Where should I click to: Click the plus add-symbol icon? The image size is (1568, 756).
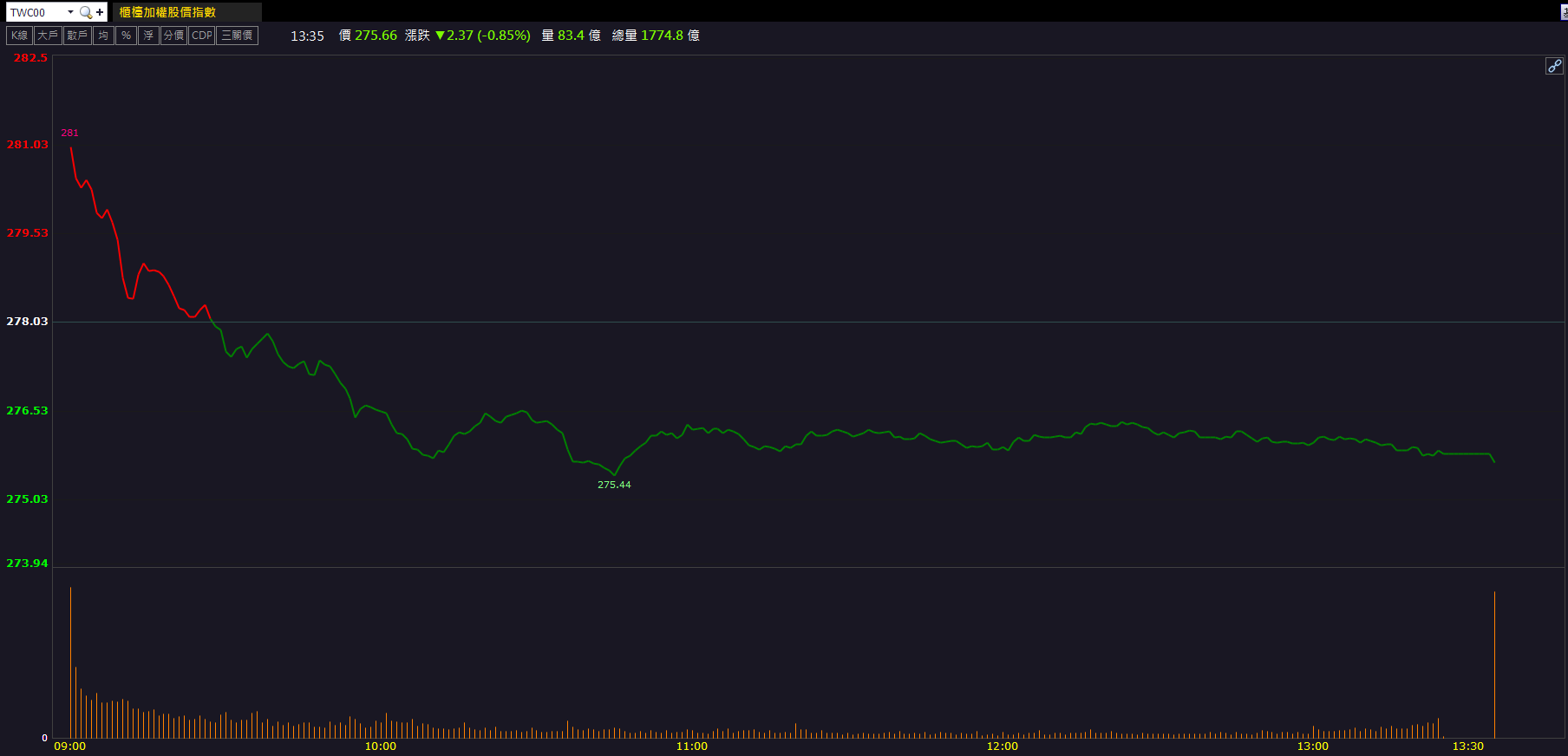[100, 12]
